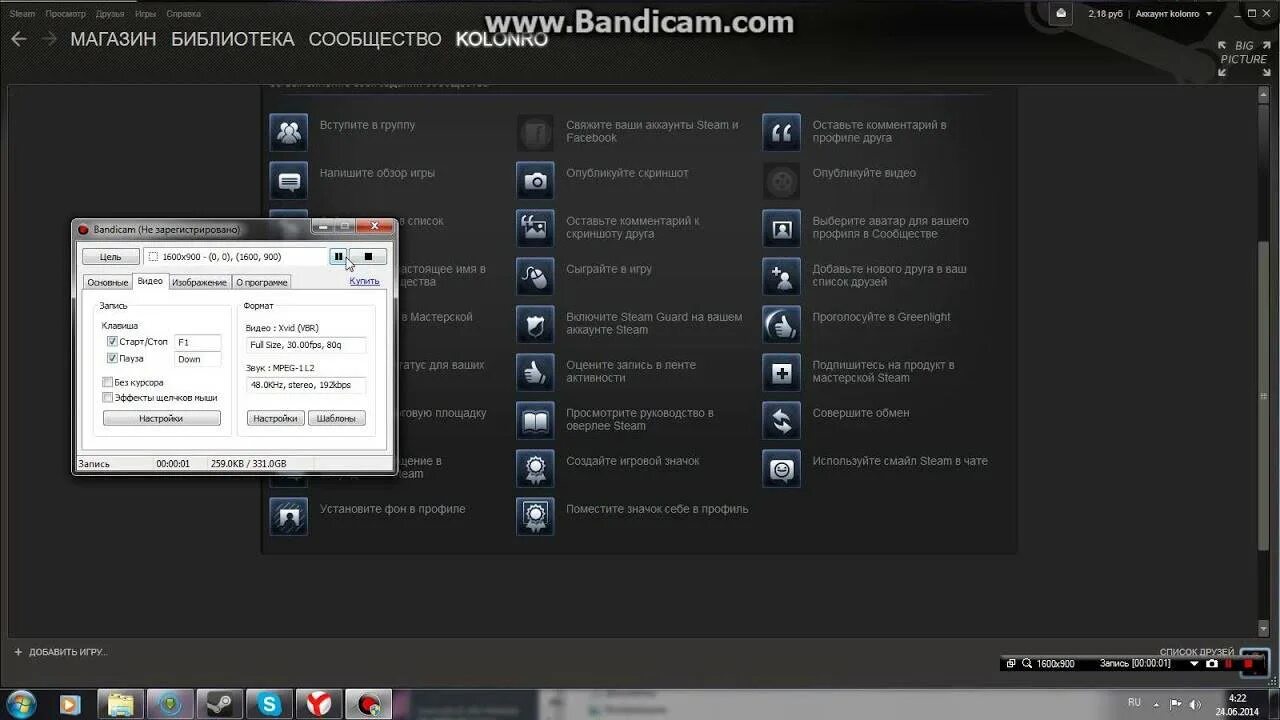
Task: Stop recording in Bandicam window
Action: point(368,257)
